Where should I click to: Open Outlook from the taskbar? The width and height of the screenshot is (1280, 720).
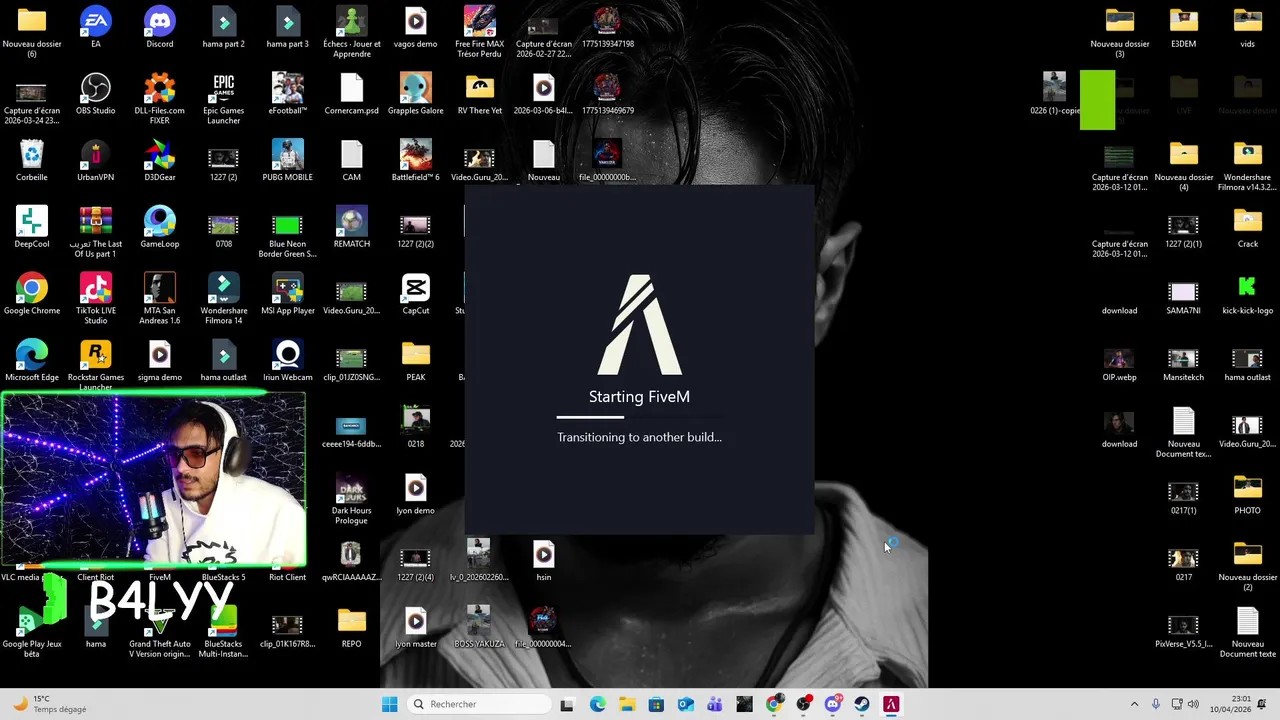pos(686,704)
